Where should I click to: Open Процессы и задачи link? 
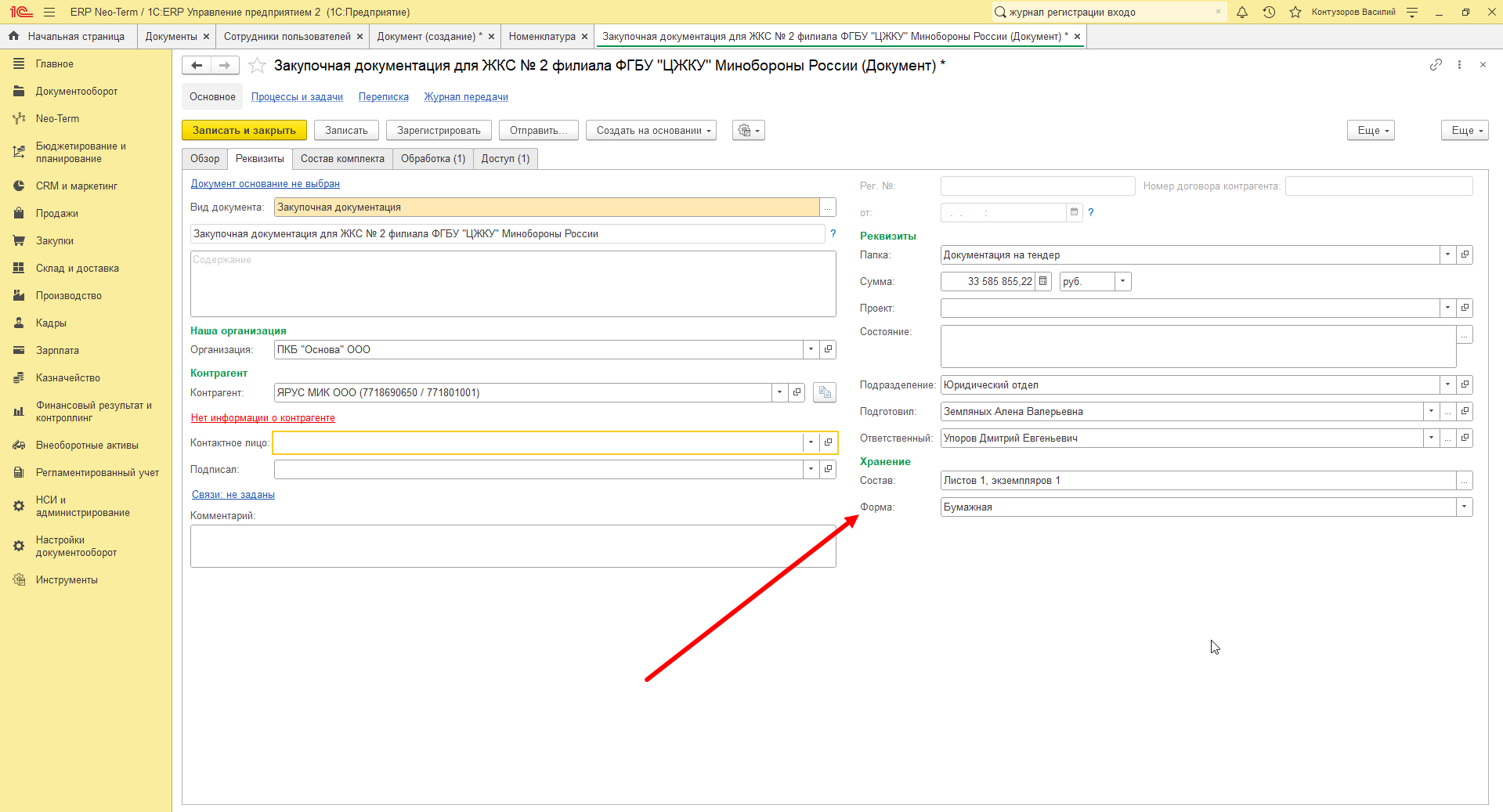297,97
